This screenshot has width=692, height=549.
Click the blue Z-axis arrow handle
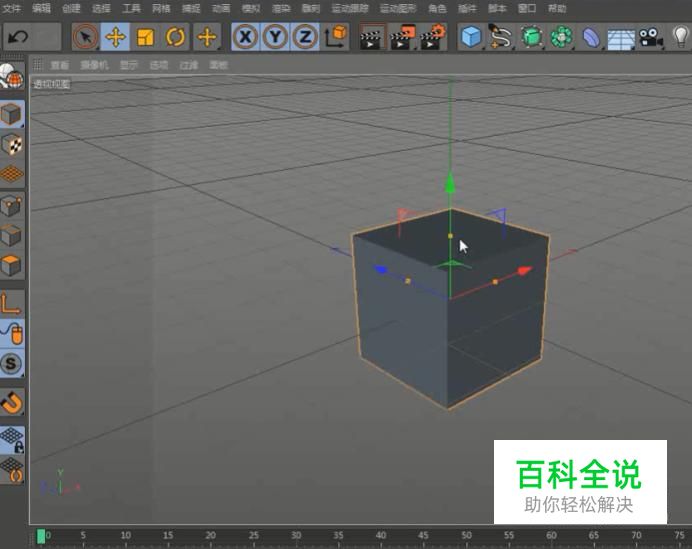tap(380, 269)
